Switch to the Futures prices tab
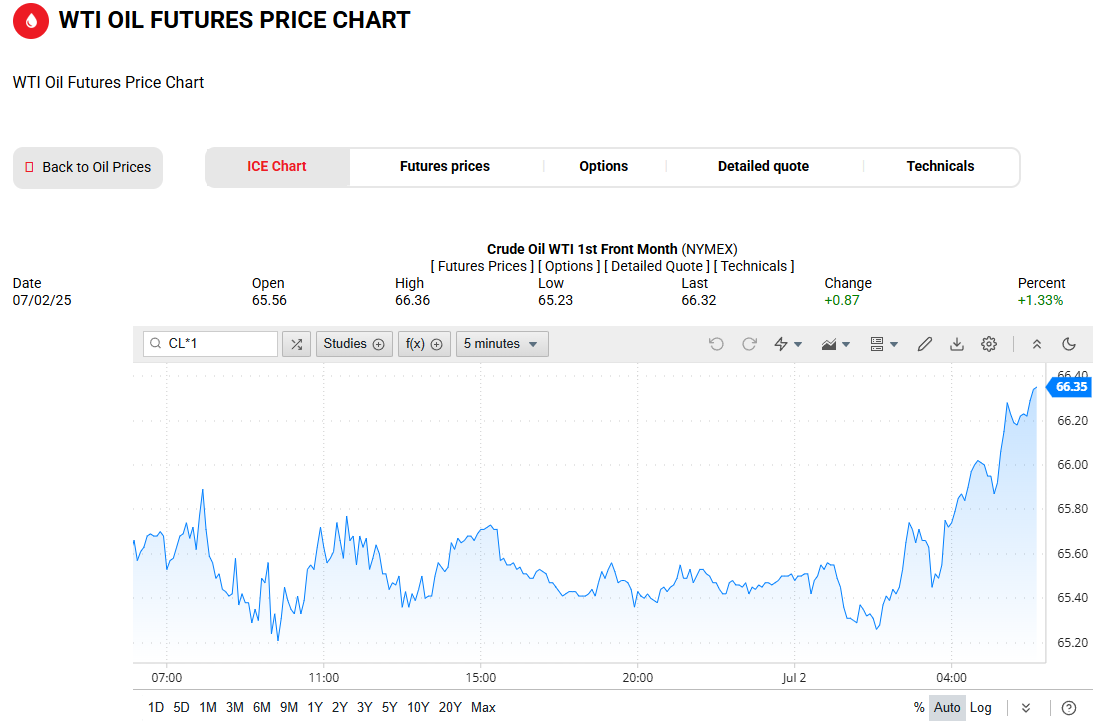 tap(445, 167)
